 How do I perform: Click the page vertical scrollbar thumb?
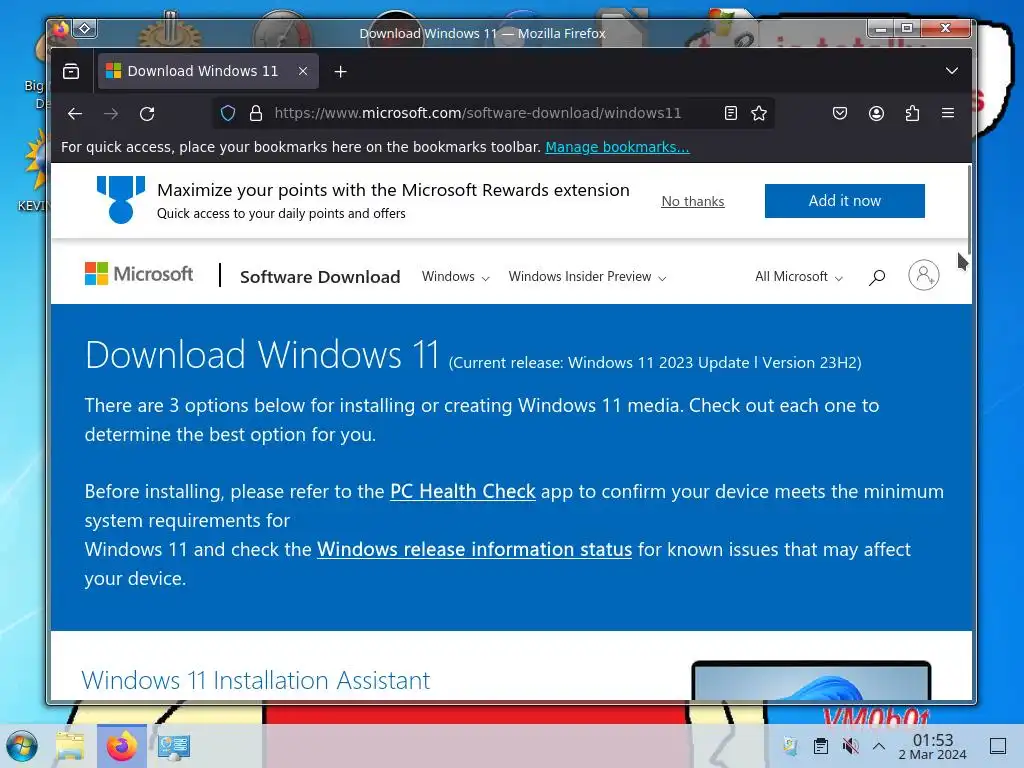(x=969, y=210)
